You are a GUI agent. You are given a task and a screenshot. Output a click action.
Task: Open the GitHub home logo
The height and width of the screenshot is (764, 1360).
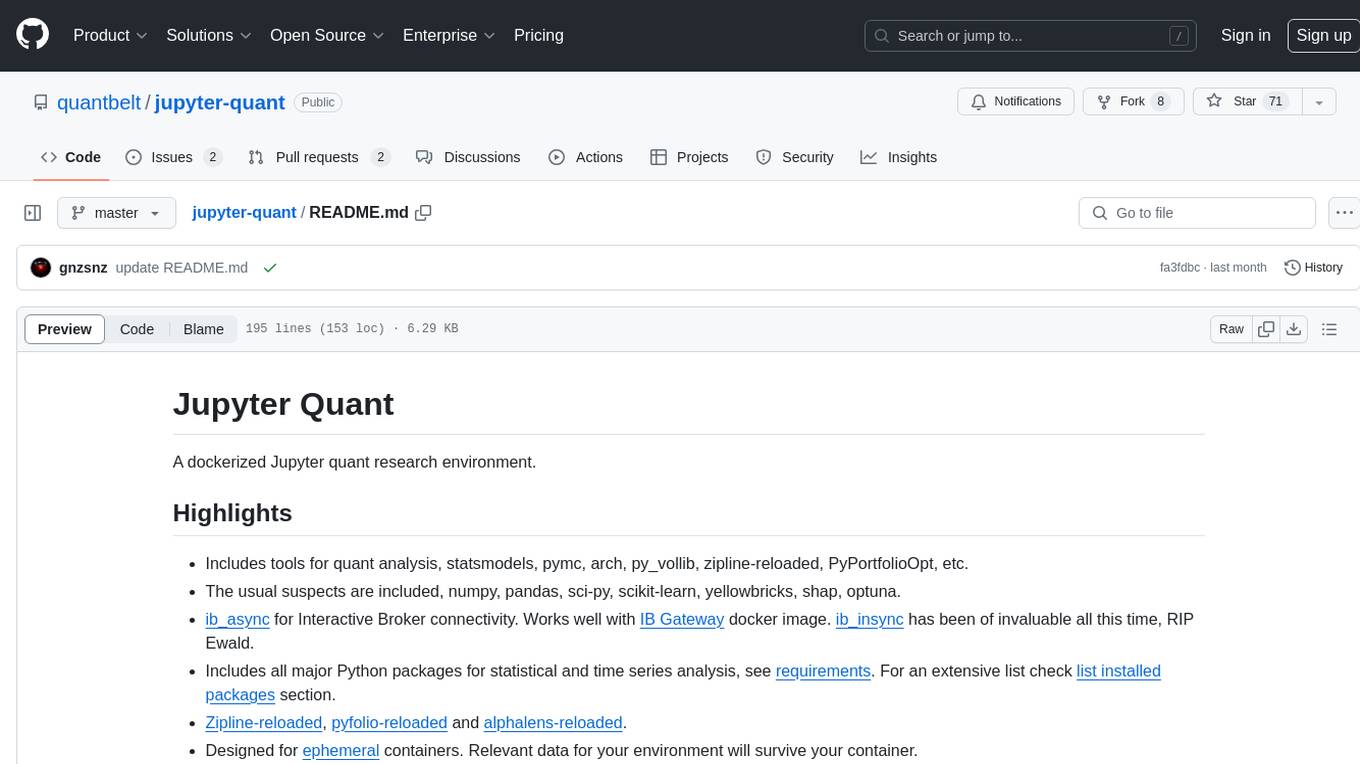click(x=32, y=35)
